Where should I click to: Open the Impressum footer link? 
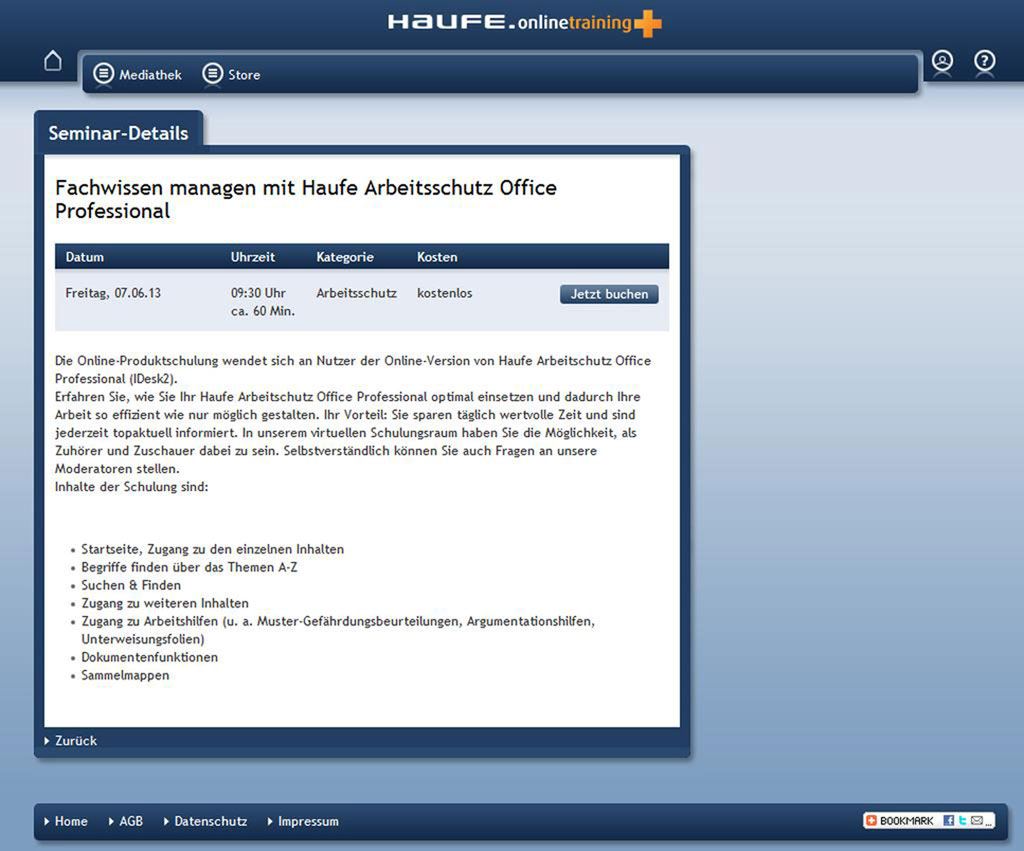[x=303, y=821]
